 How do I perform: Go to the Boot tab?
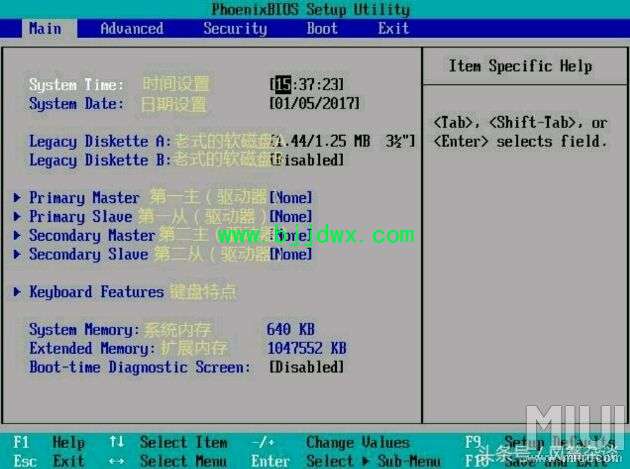tap(322, 29)
